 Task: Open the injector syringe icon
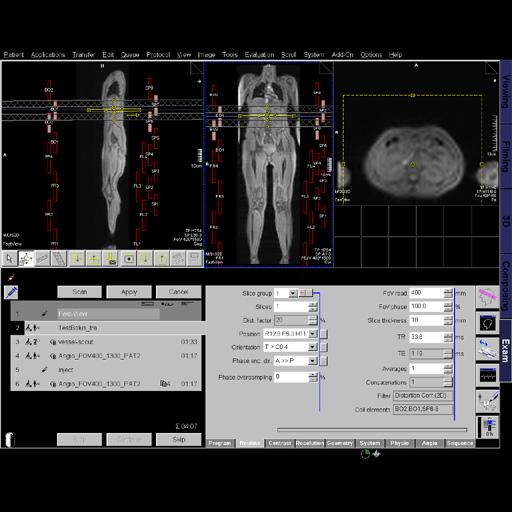click(x=487, y=401)
